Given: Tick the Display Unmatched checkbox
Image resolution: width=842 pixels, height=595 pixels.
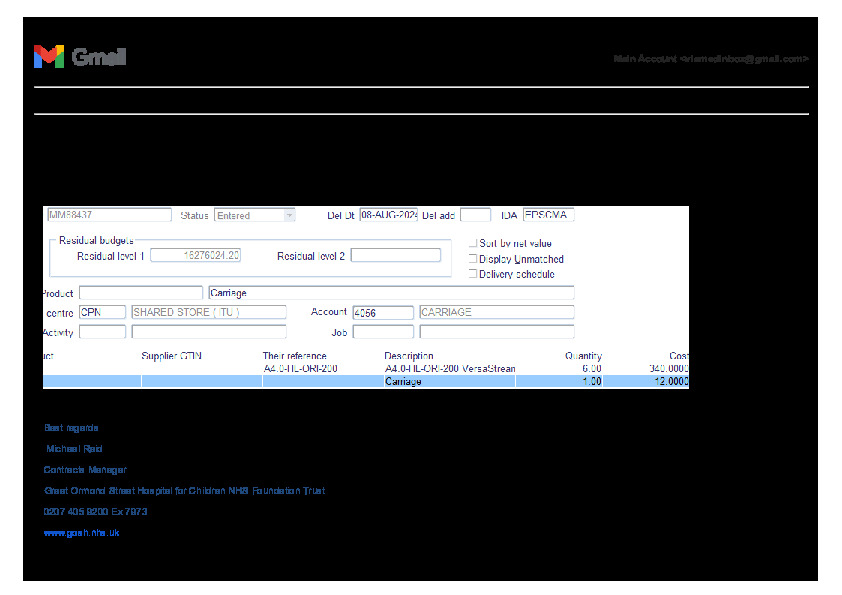Looking at the screenshot, I should pos(473,259).
